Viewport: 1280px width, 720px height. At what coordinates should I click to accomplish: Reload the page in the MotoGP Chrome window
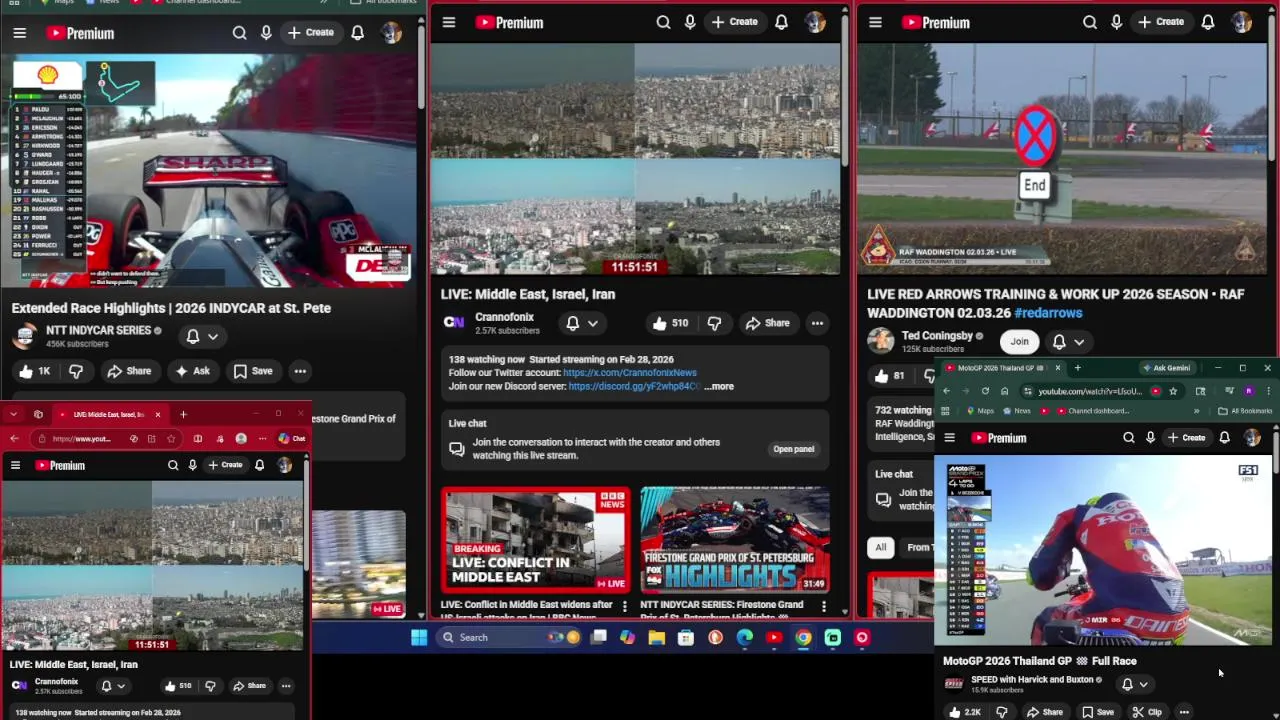coord(985,391)
